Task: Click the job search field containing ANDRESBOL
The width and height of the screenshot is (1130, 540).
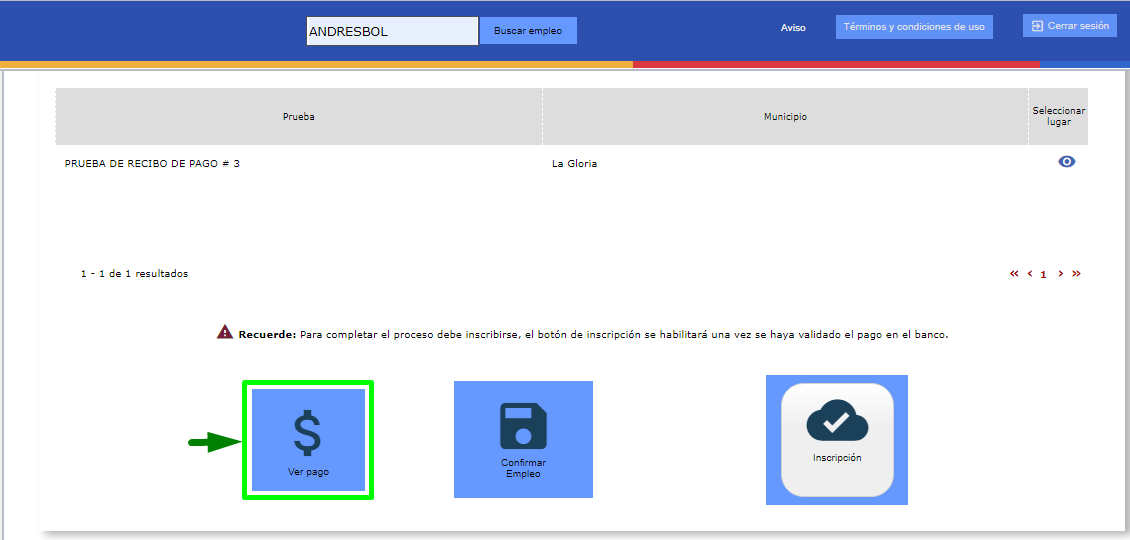Action: (x=391, y=31)
